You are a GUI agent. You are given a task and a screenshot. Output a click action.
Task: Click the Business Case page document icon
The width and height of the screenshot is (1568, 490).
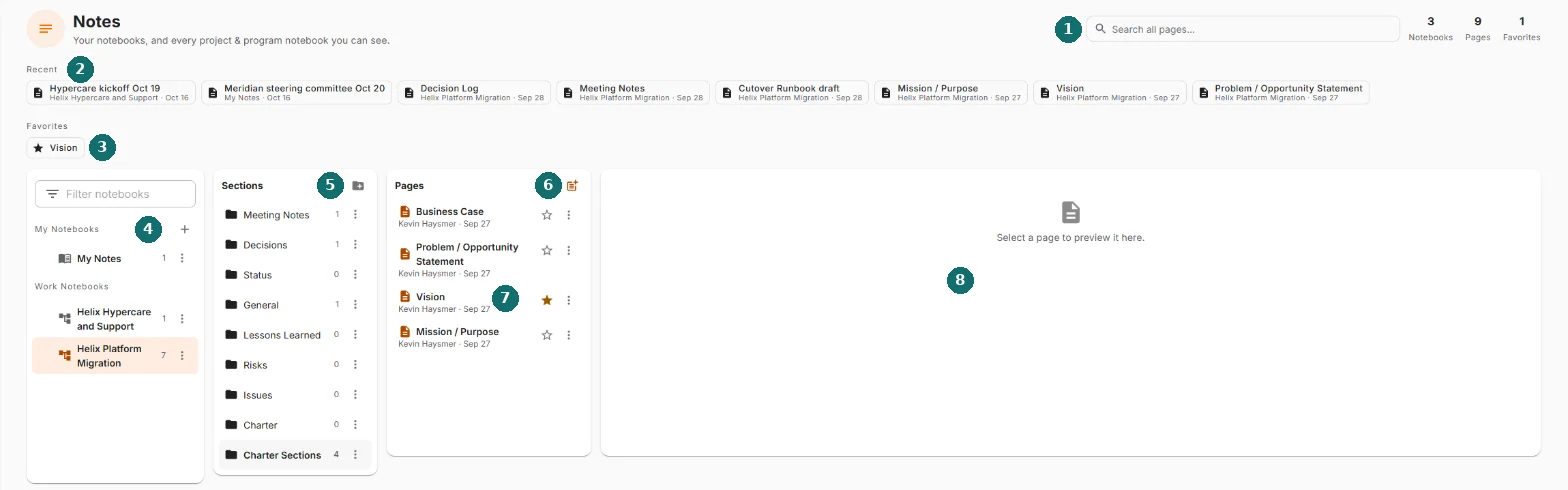(405, 212)
